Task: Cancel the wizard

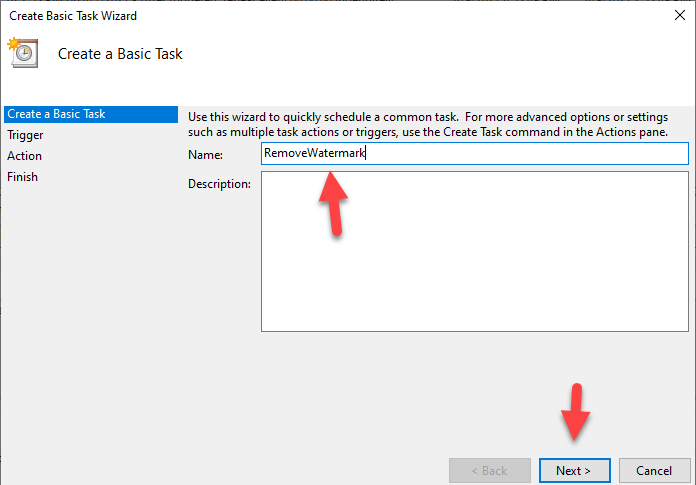Action: tap(655, 470)
